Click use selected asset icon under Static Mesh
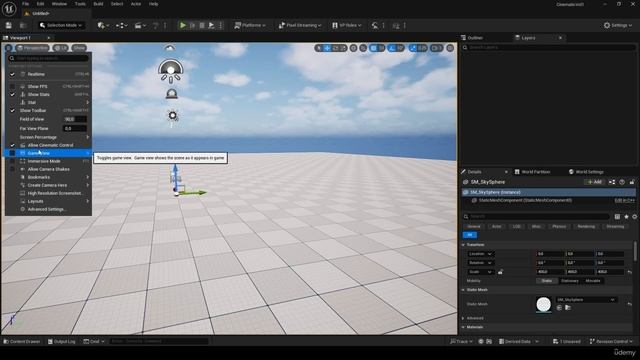 click(x=559, y=308)
